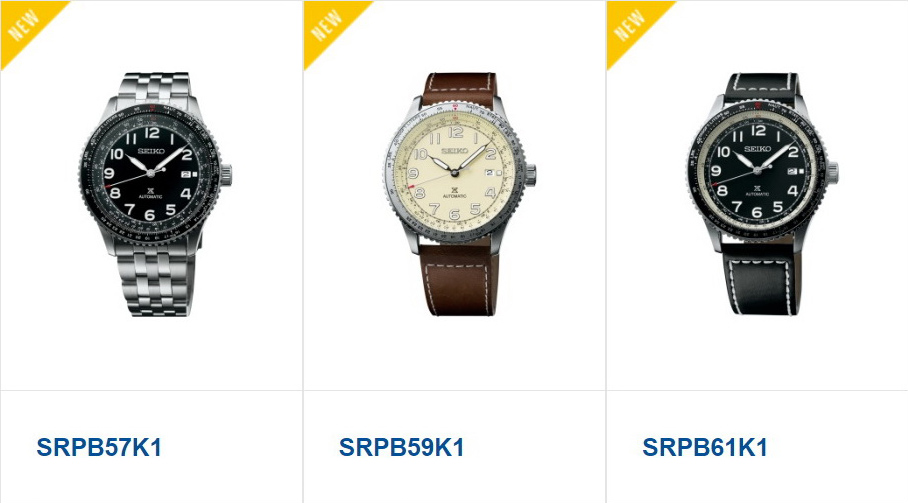Image resolution: width=908 pixels, height=503 pixels.
Task: Click the lower brown leather strap
Action: pyautogui.click(x=458, y=280)
